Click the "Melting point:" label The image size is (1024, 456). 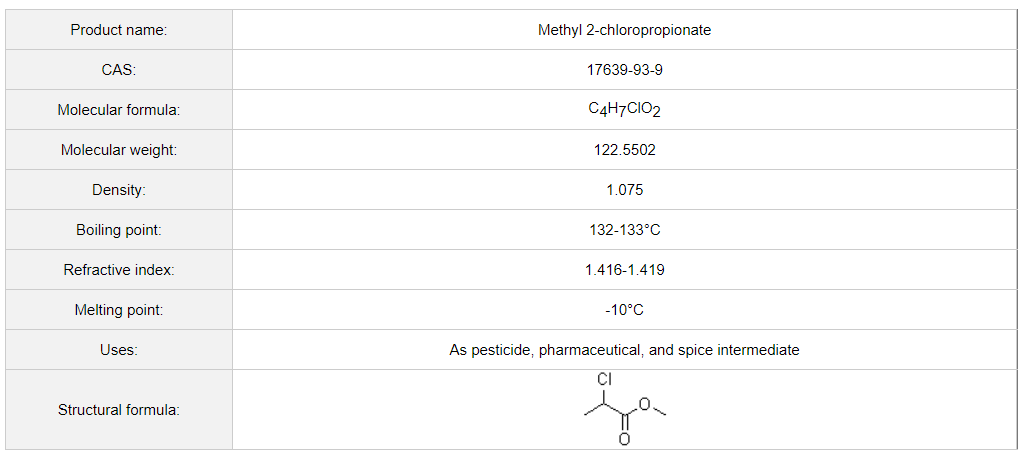tap(119, 310)
